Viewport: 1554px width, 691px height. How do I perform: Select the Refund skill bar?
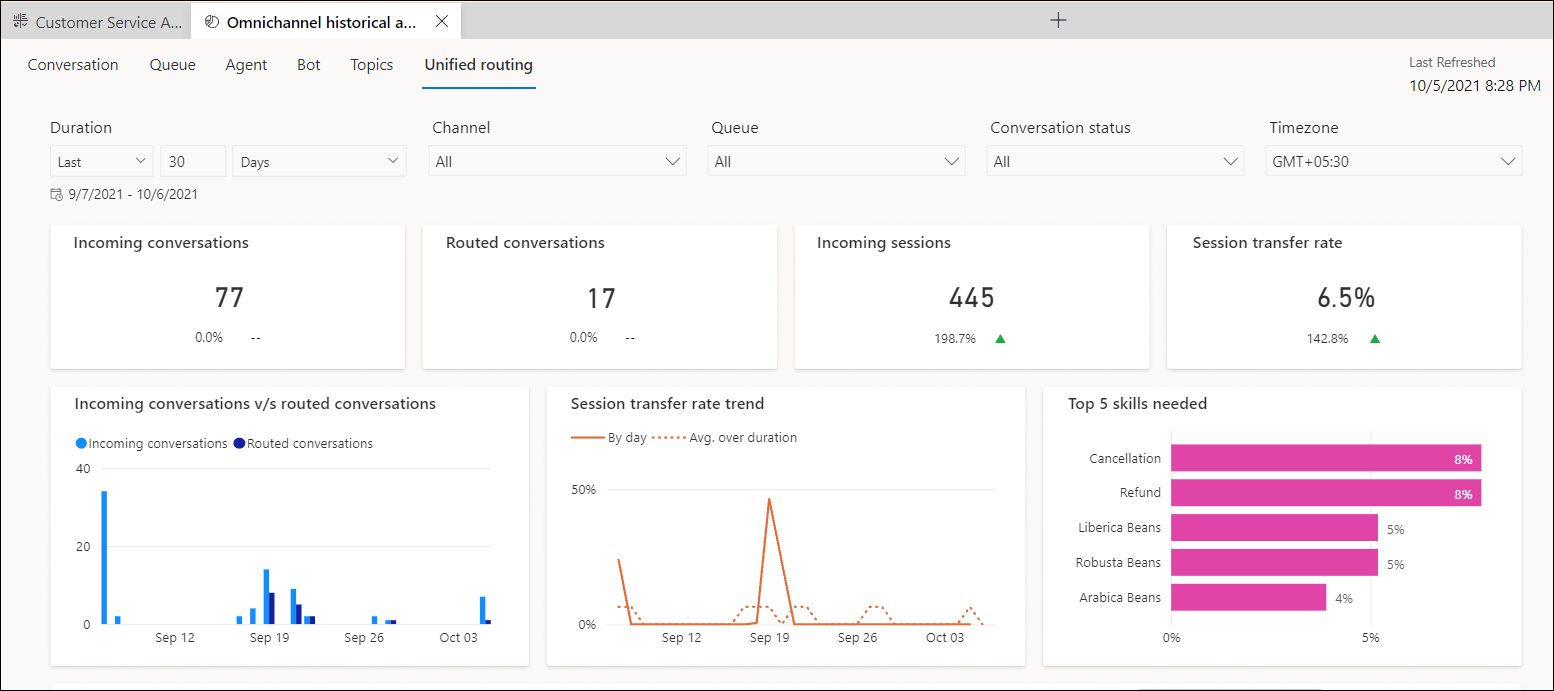(x=1326, y=493)
